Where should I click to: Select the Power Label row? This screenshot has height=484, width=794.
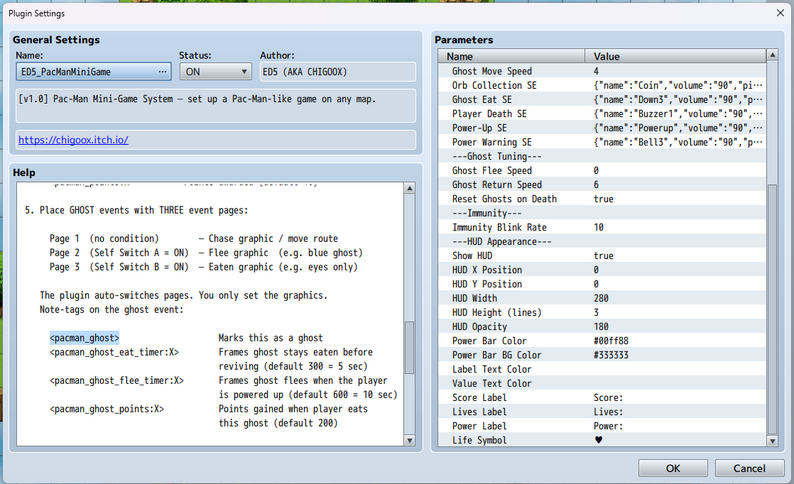(602, 426)
